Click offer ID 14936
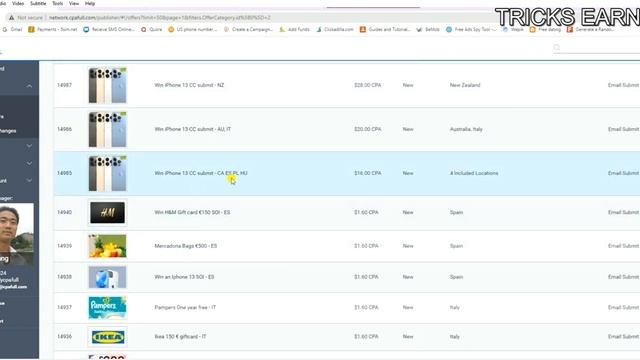640x360 pixels. (x=64, y=337)
